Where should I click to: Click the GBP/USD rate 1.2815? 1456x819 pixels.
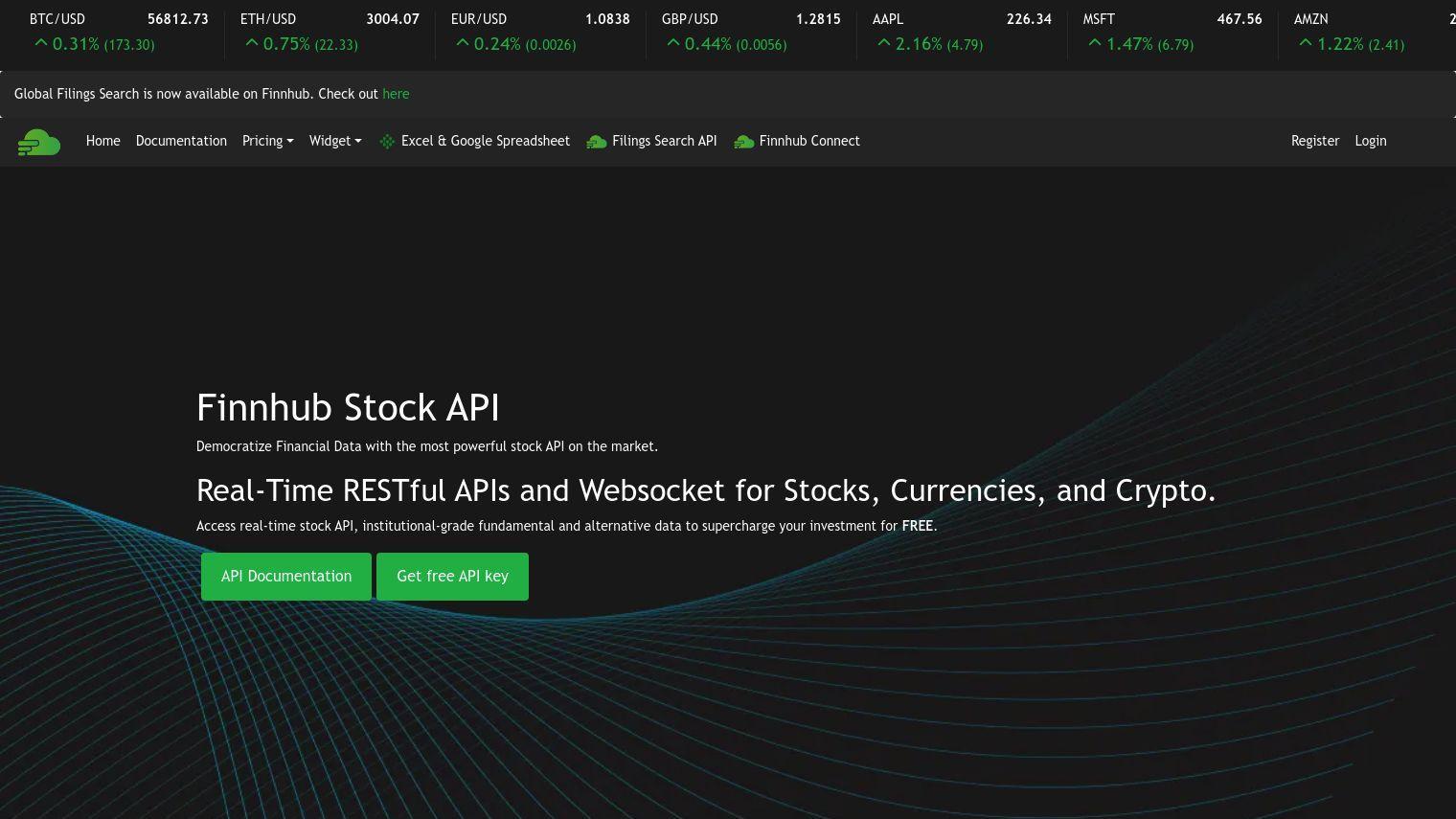click(x=818, y=19)
